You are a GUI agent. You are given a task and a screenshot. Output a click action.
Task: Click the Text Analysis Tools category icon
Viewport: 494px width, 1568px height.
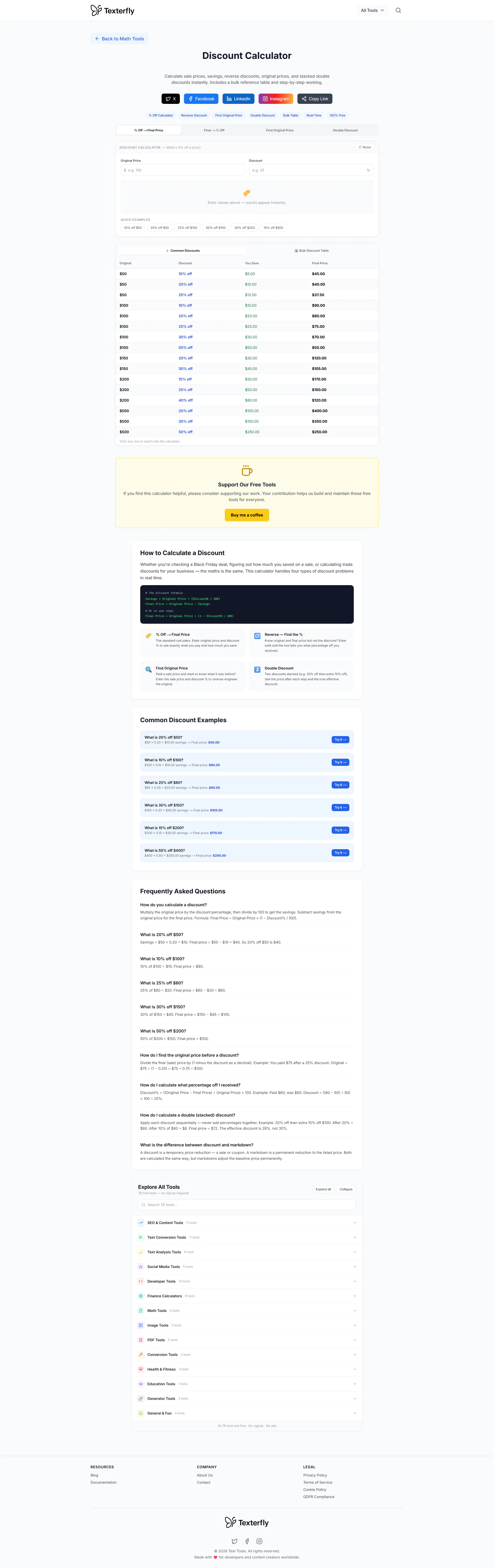141,1252
